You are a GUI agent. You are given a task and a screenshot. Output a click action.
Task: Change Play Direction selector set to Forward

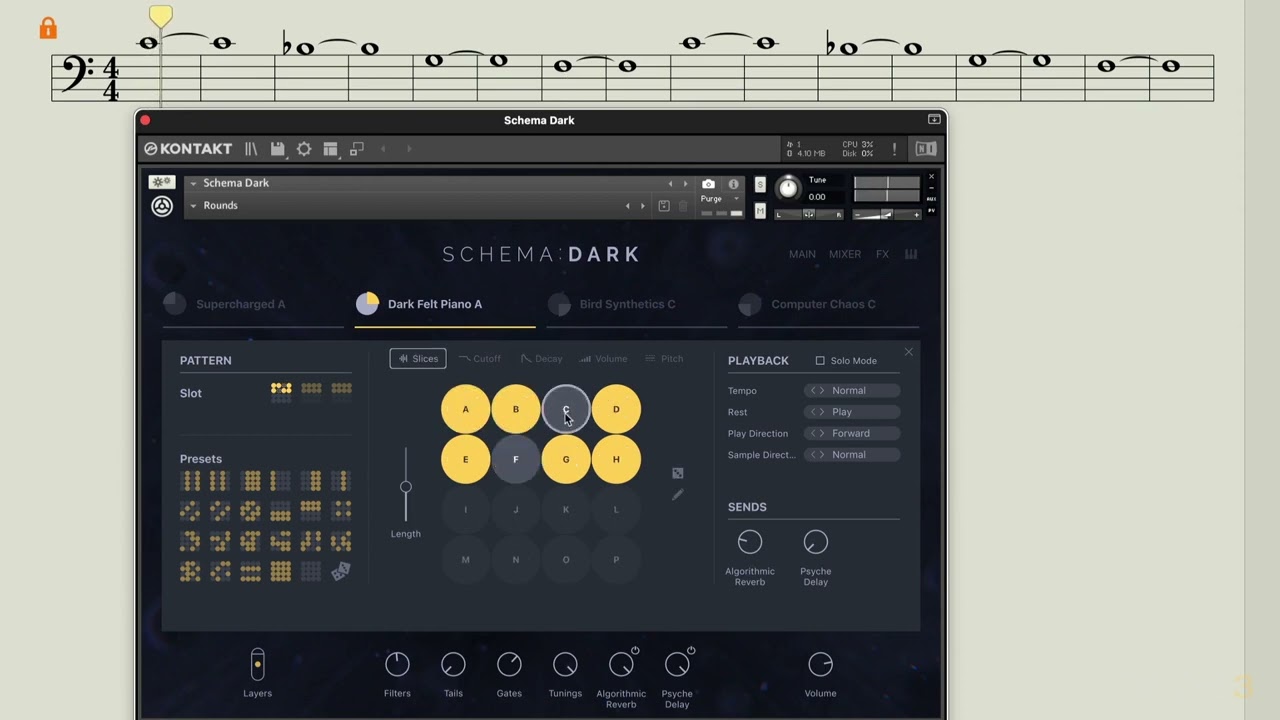pyautogui.click(x=852, y=434)
